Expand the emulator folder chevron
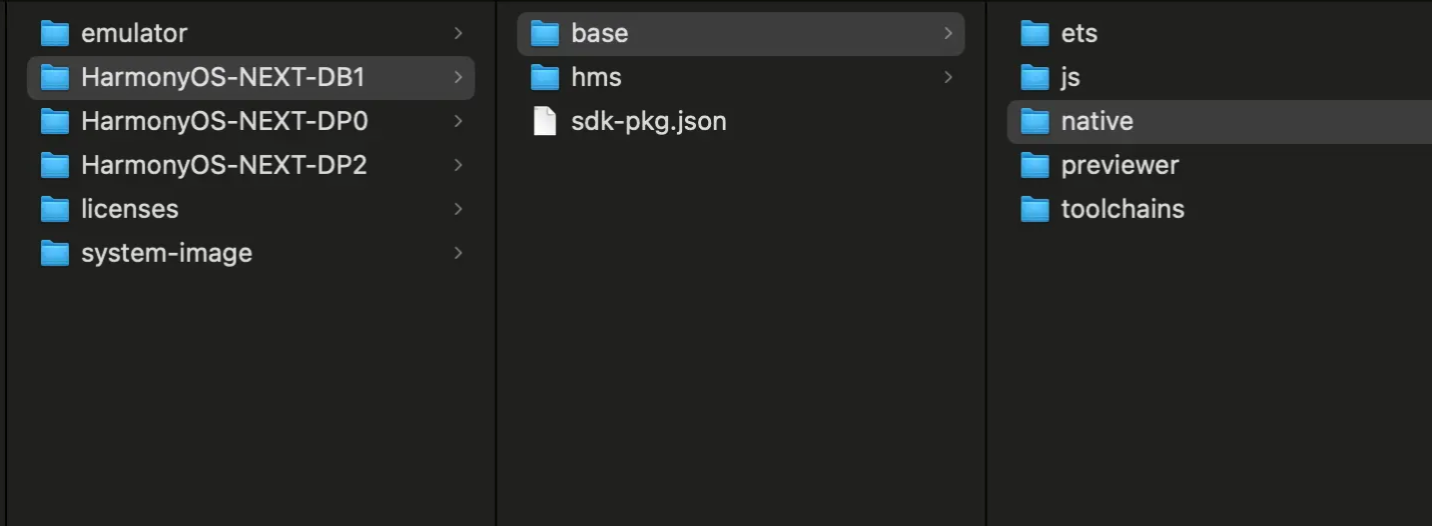The height and width of the screenshot is (526, 1432). tap(458, 34)
